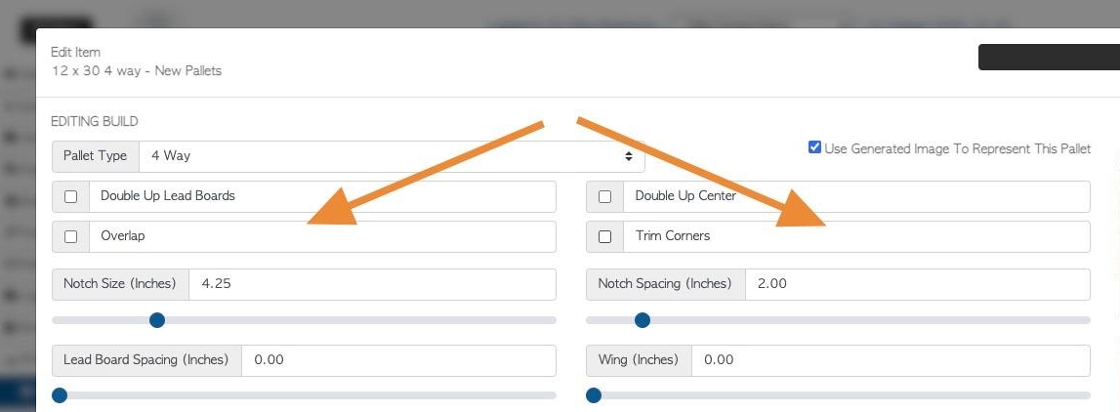The width and height of the screenshot is (1120, 412).
Task: Click the dark button in the dialog header
Action: [1049, 57]
